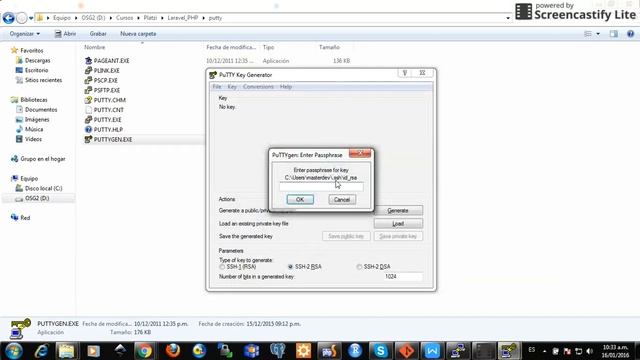The width and height of the screenshot is (640, 360).
Task: Open File menu in PuTTY Key Generator
Action: tap(217, 87)
